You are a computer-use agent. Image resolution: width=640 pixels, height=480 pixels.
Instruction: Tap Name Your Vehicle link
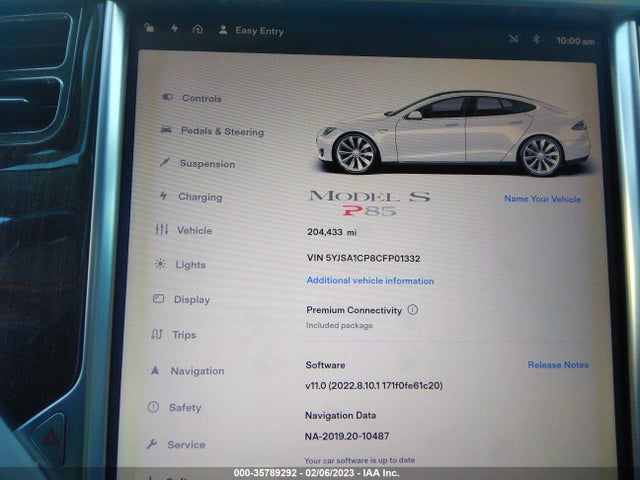[542, 199]
